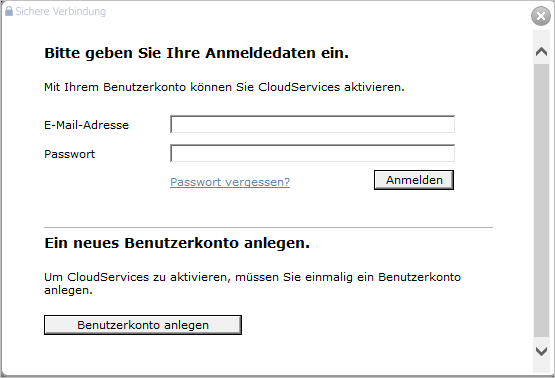The height and width of the screenshot is (378, 555).
Task: Click the 'Bitte geben Sie Ihre Anmeldedaten ein.' heading
Action: (x=196, y=53)
